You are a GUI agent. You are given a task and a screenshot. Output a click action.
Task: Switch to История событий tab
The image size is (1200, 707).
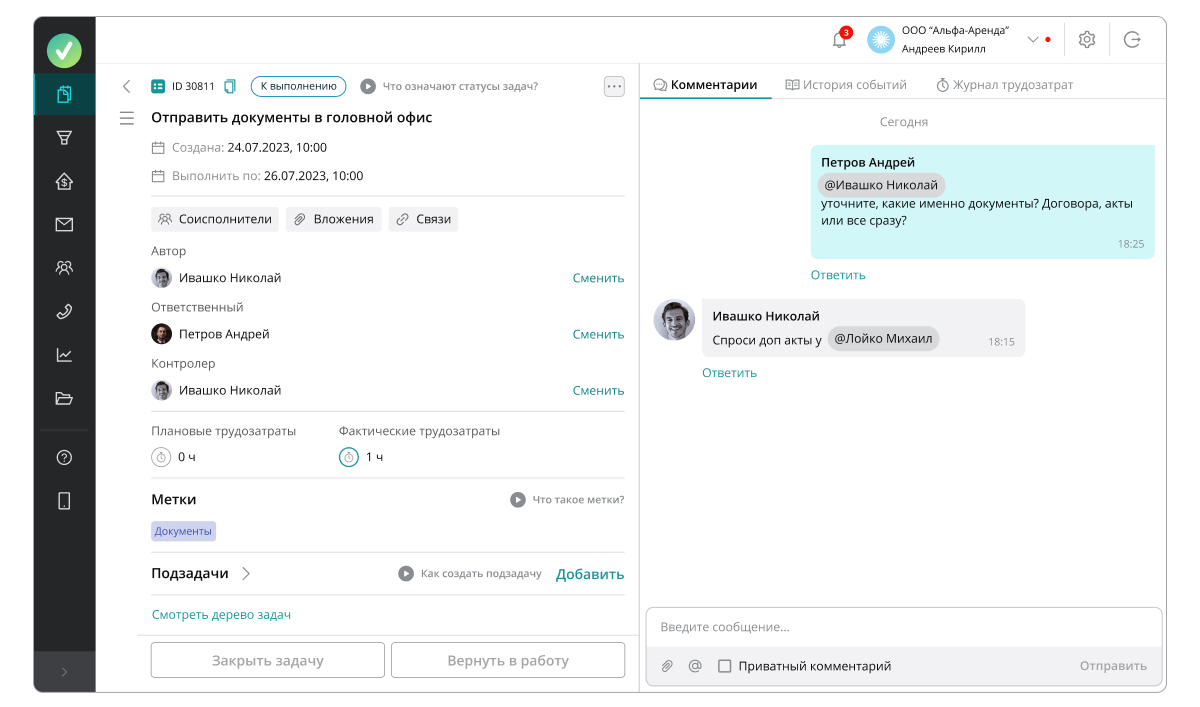click(846, 85)
